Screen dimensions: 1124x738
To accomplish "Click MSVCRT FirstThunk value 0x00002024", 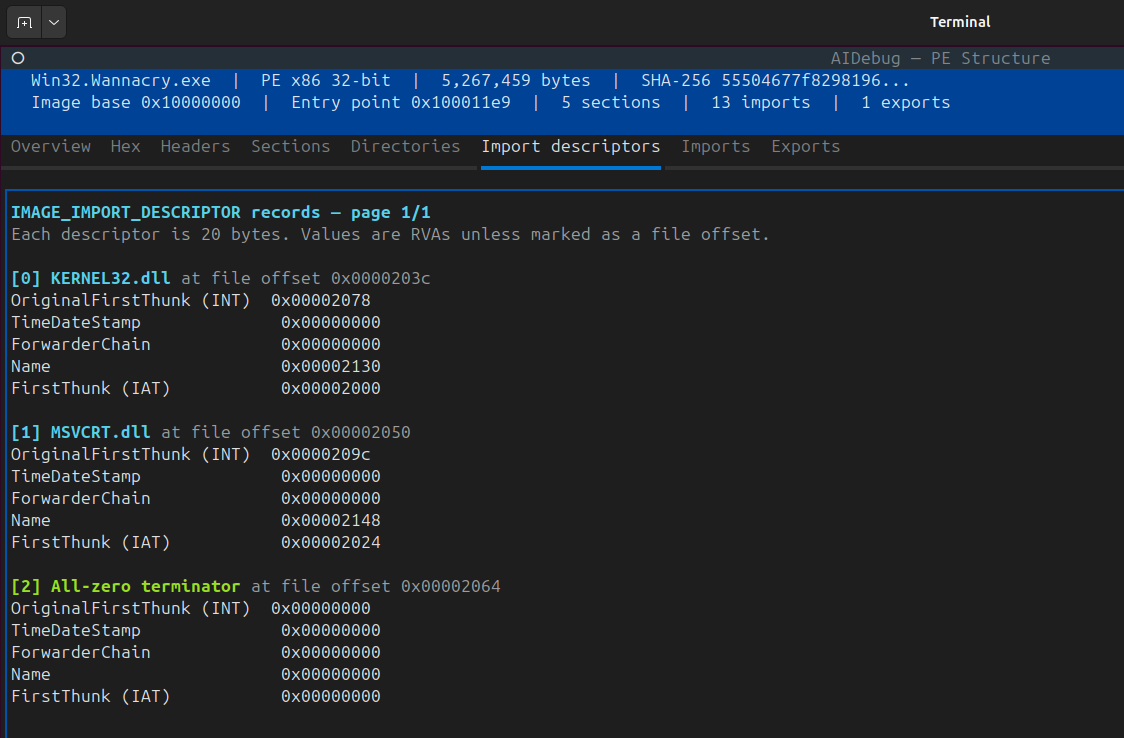I will (330, 542).
